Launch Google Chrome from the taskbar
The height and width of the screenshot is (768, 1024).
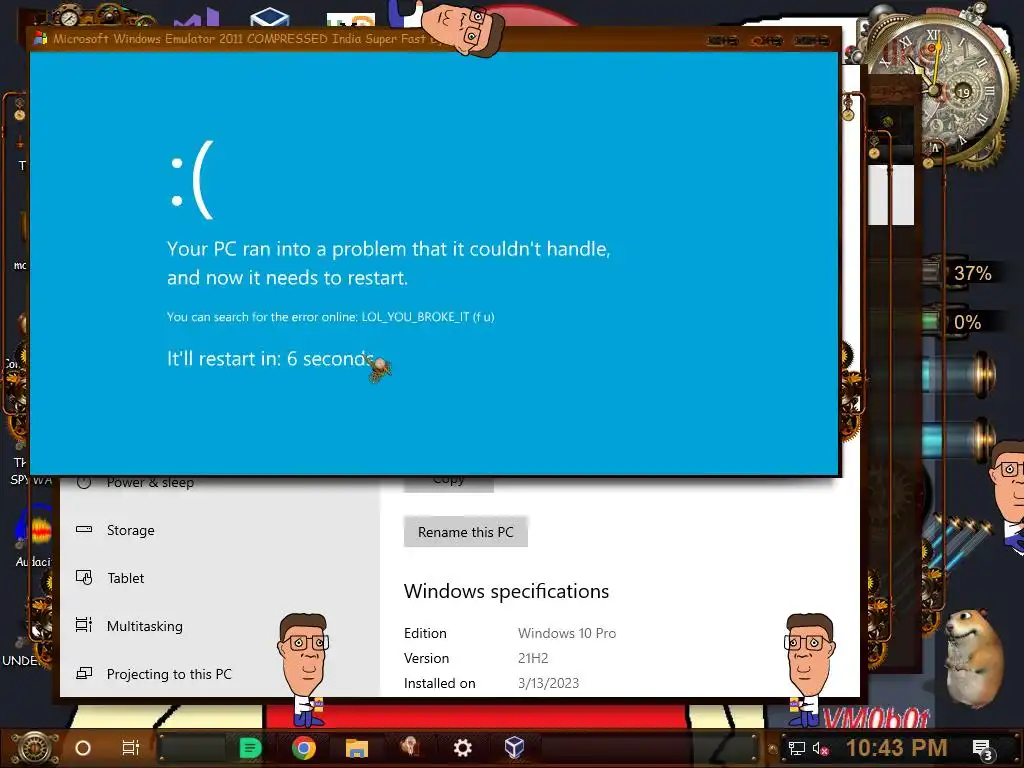click(304, 748)
